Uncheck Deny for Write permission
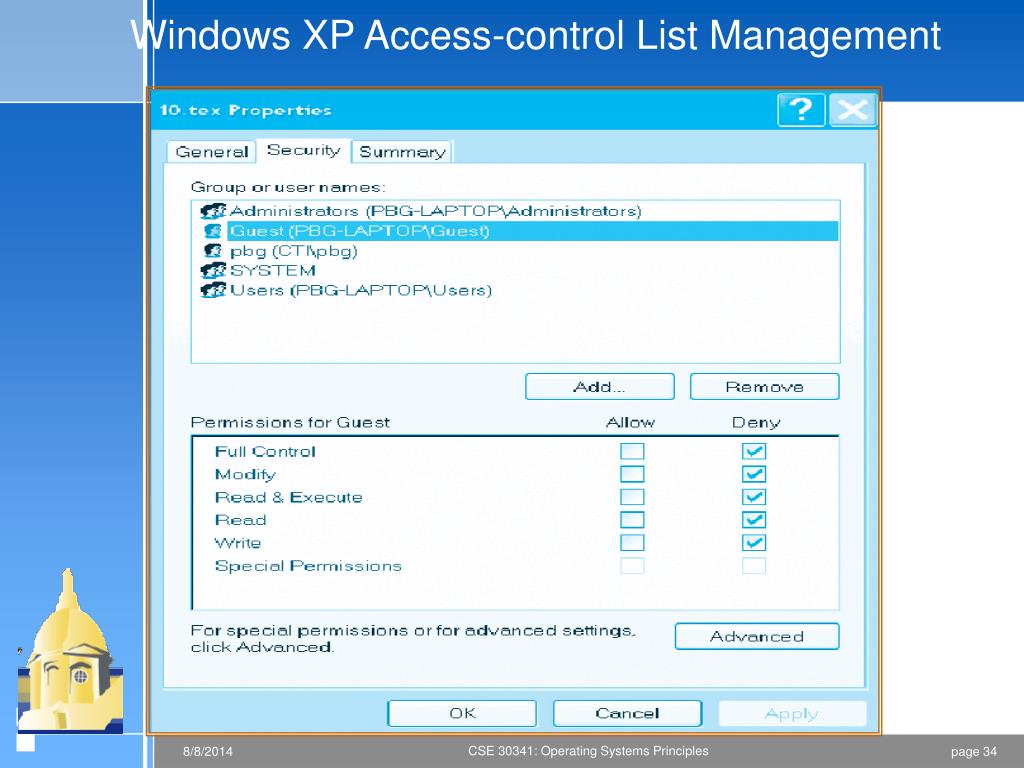 754,543
